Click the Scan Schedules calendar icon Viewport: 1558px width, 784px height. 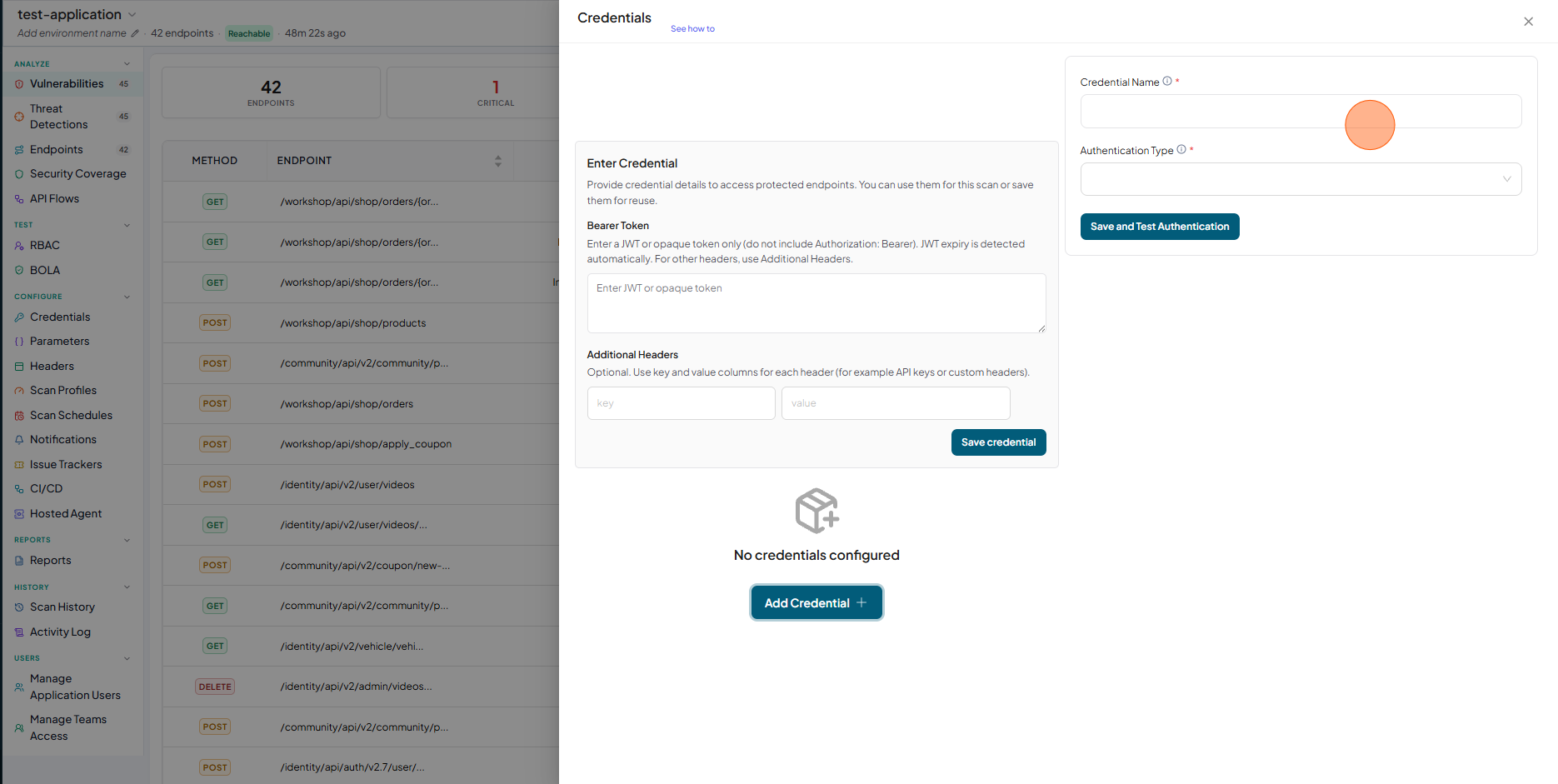19,416
